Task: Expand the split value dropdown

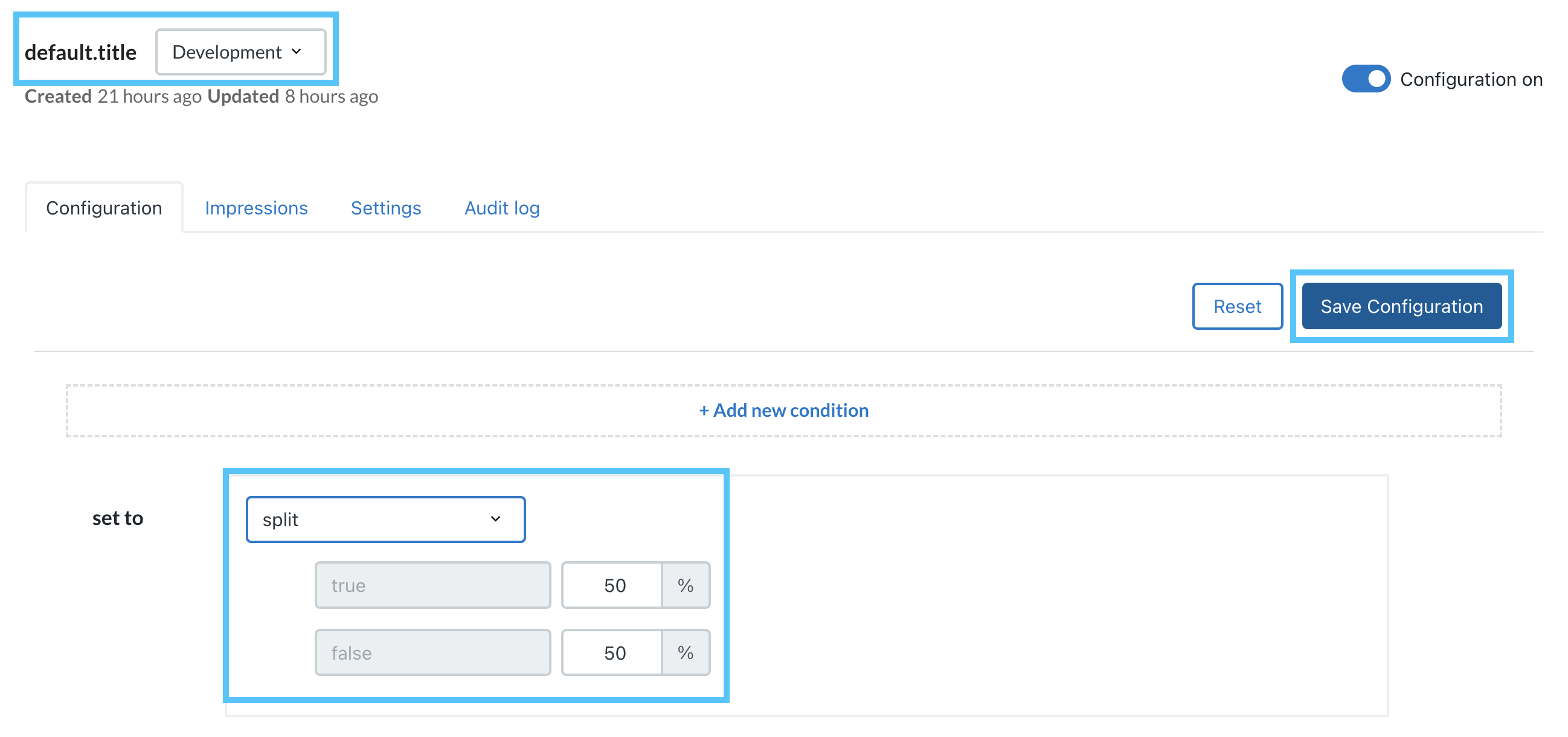Action: (385, 519)
